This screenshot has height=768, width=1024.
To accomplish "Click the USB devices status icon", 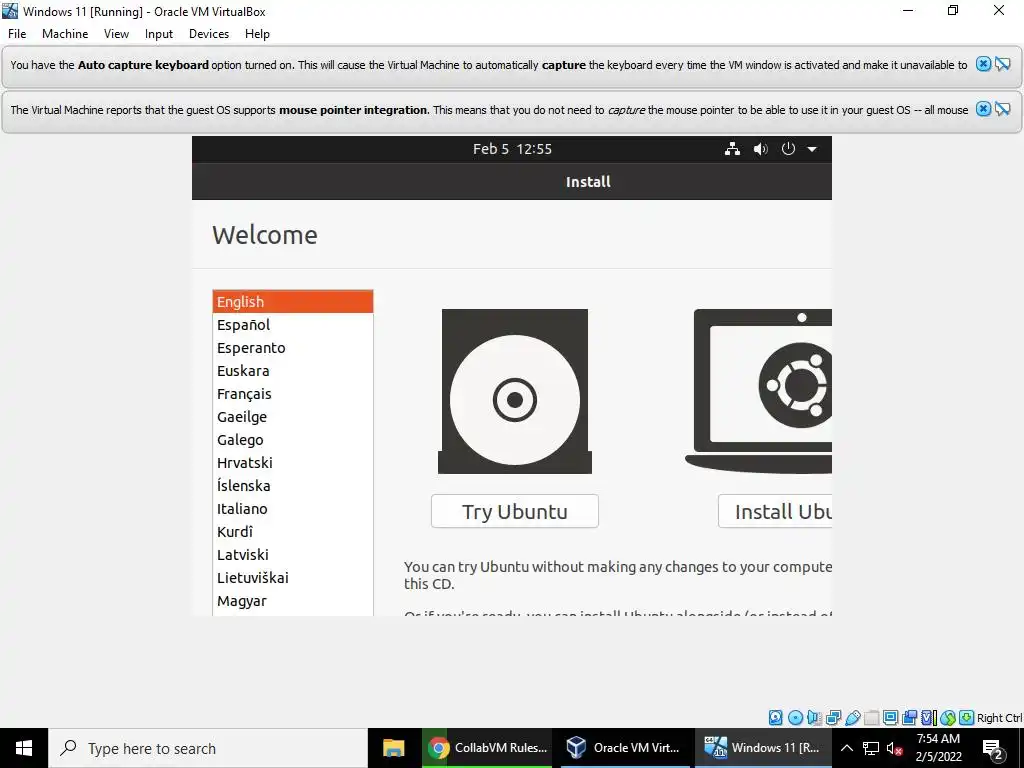I will coord(852,718).
